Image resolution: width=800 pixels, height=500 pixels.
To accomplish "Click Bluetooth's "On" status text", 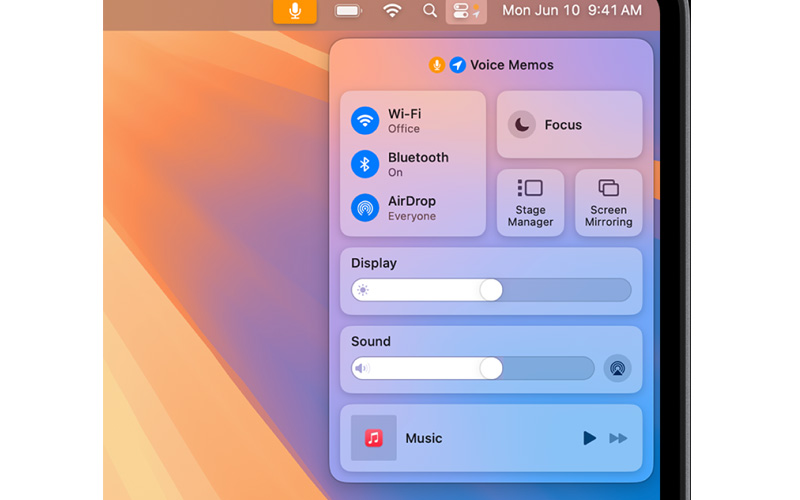I will point(395,172).
